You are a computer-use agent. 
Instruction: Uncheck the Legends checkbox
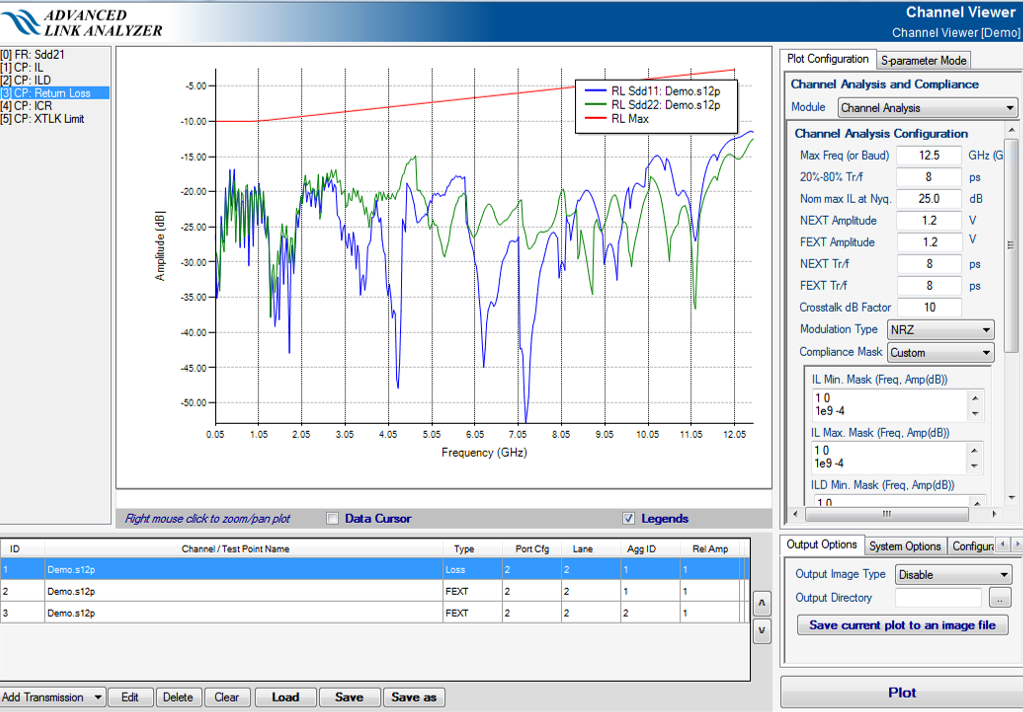point(628,519)
